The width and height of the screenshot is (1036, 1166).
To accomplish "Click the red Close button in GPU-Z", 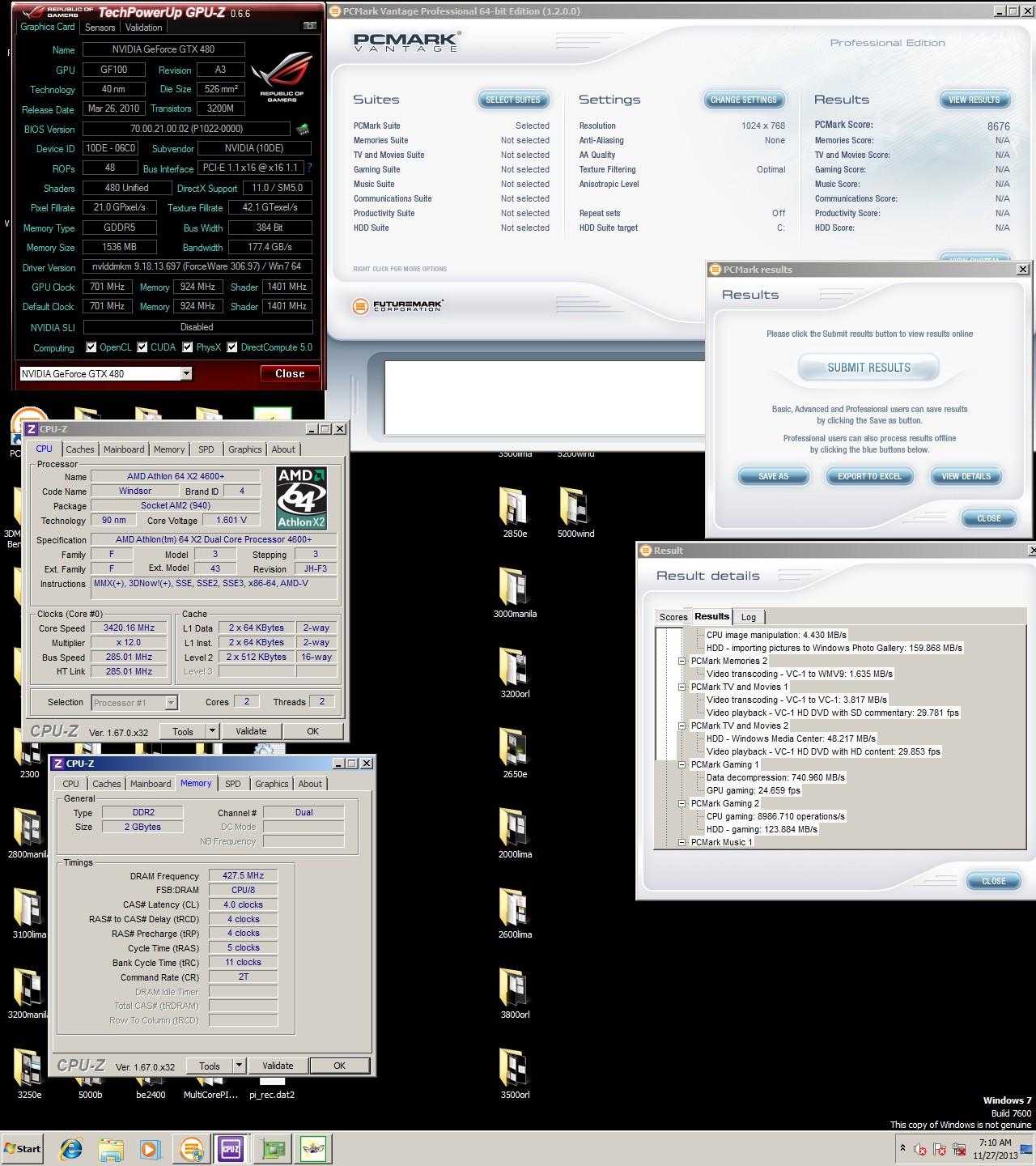I will point(290,373).
